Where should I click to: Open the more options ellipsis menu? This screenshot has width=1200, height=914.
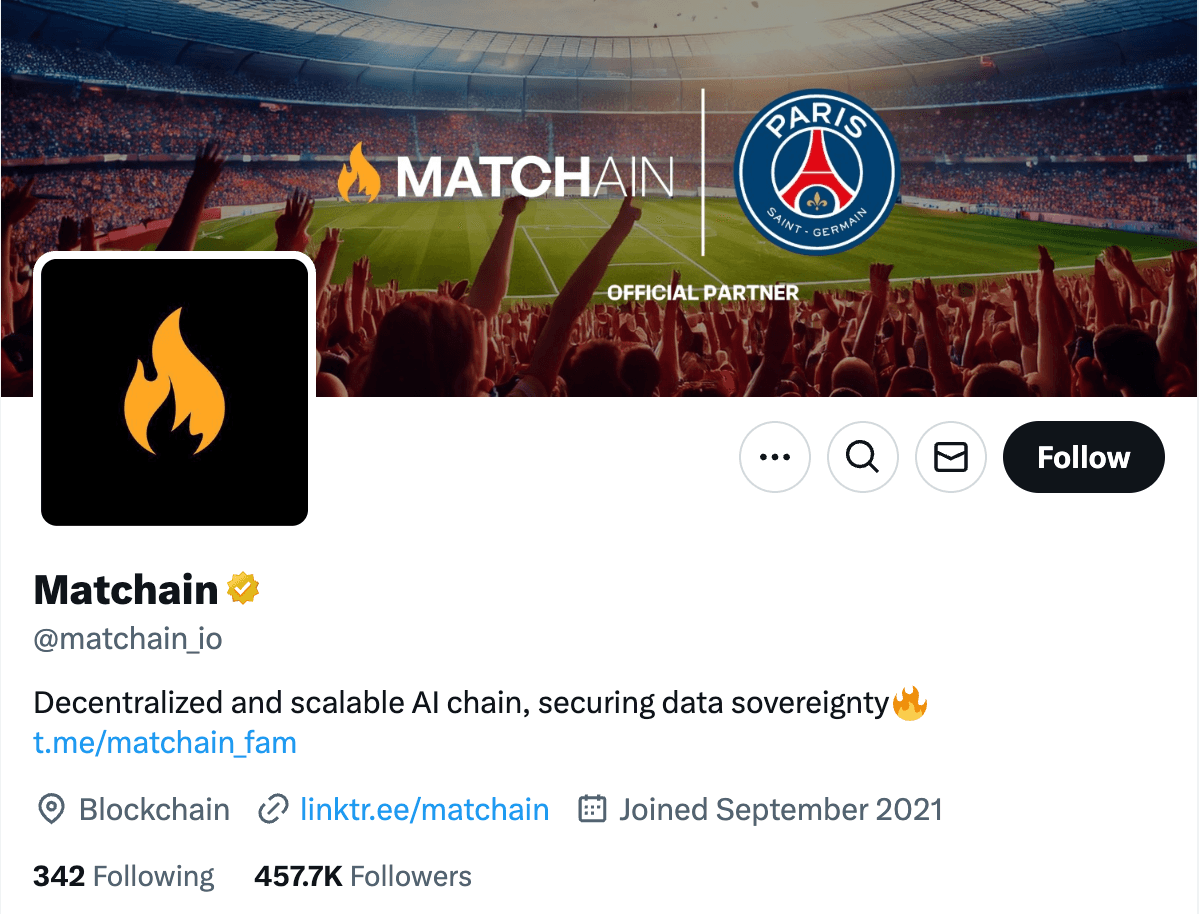coord(774,457)
